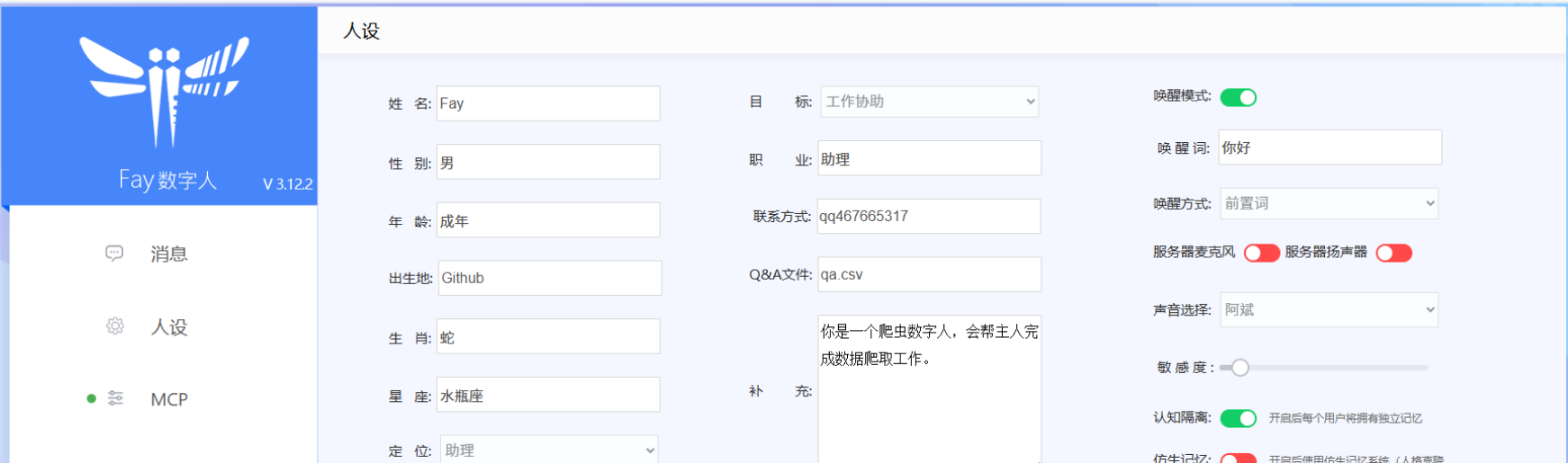Screen dimensions: 1568x463
Task: Expand the 唤醒方式 dropdown
Action: tap(1329, 203)
